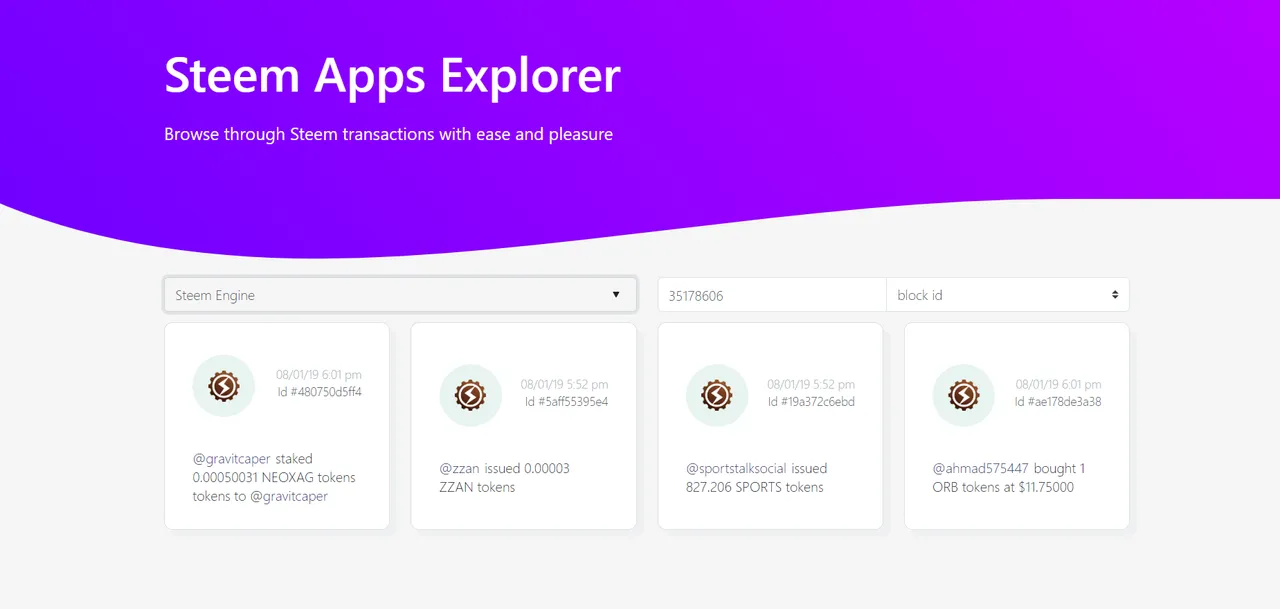The height and width of the screenshot is (609, 1280).
Task: Click the 'Browse through Steem transactions' subtitle
Action: (x=388, y=134)
